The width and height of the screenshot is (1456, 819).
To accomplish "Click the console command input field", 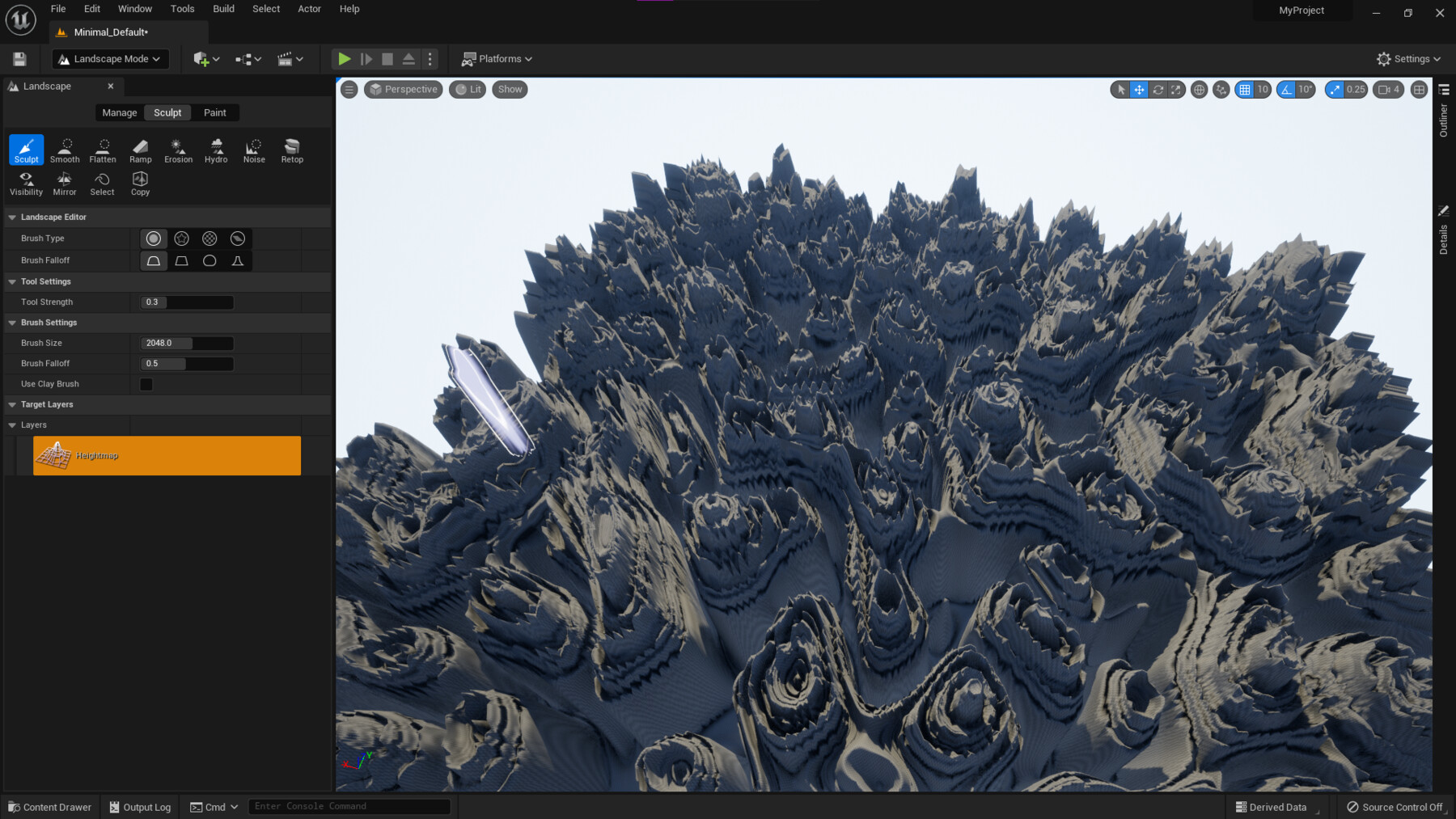I will coord(349,805).
